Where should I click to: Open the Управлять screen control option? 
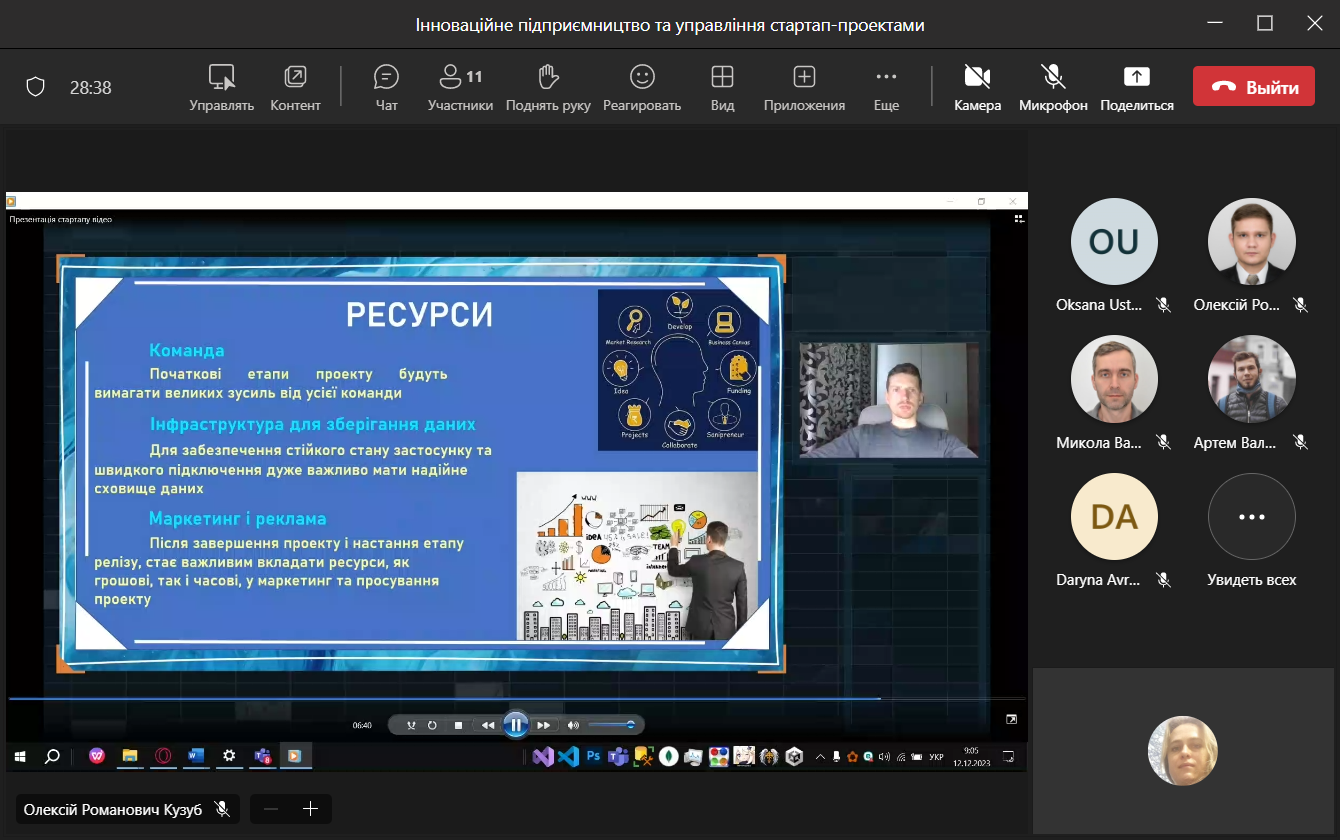click(221, 87)
